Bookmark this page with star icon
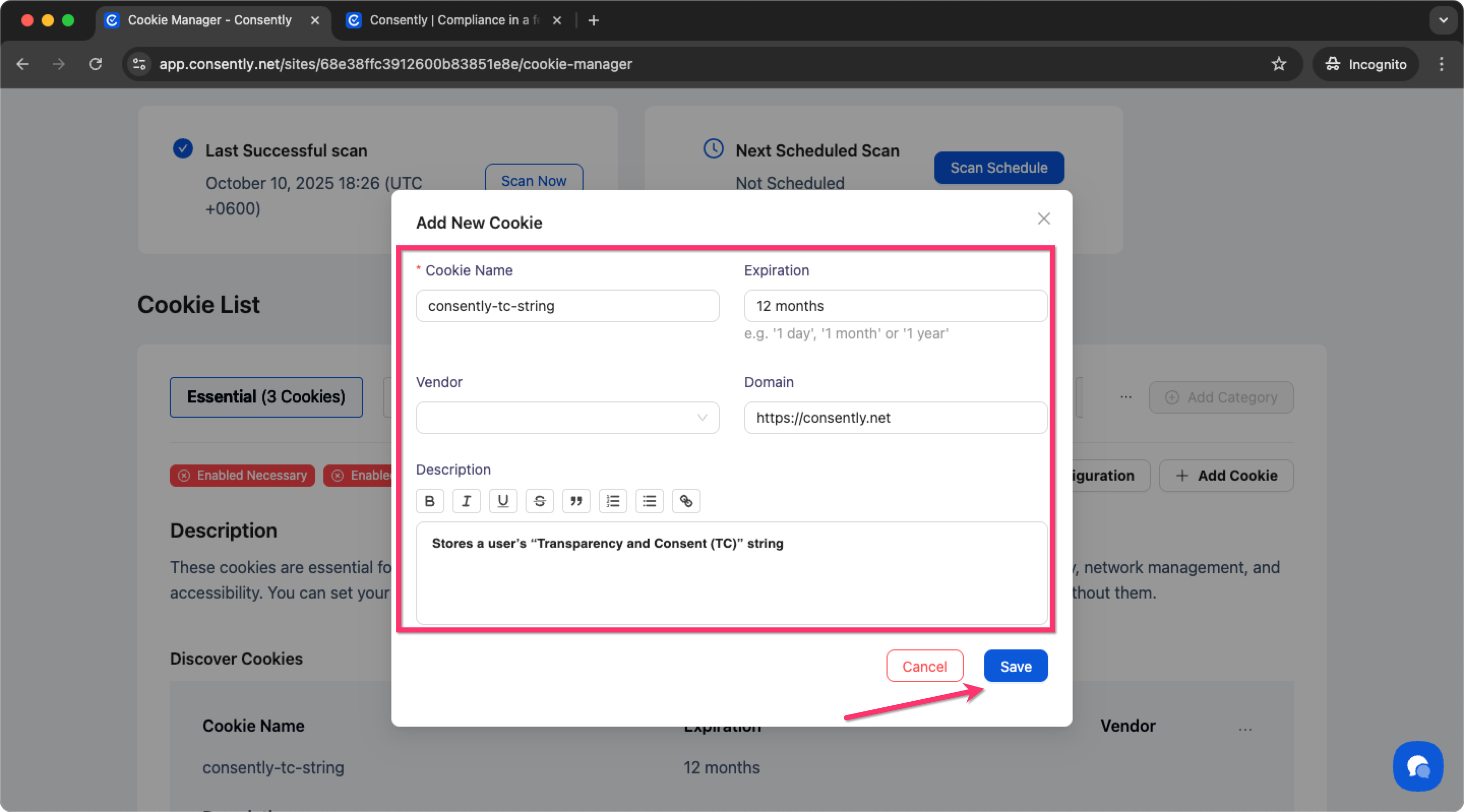Image resolution: width=1464 pixels, height=812 pixels. coord(1279,64)
